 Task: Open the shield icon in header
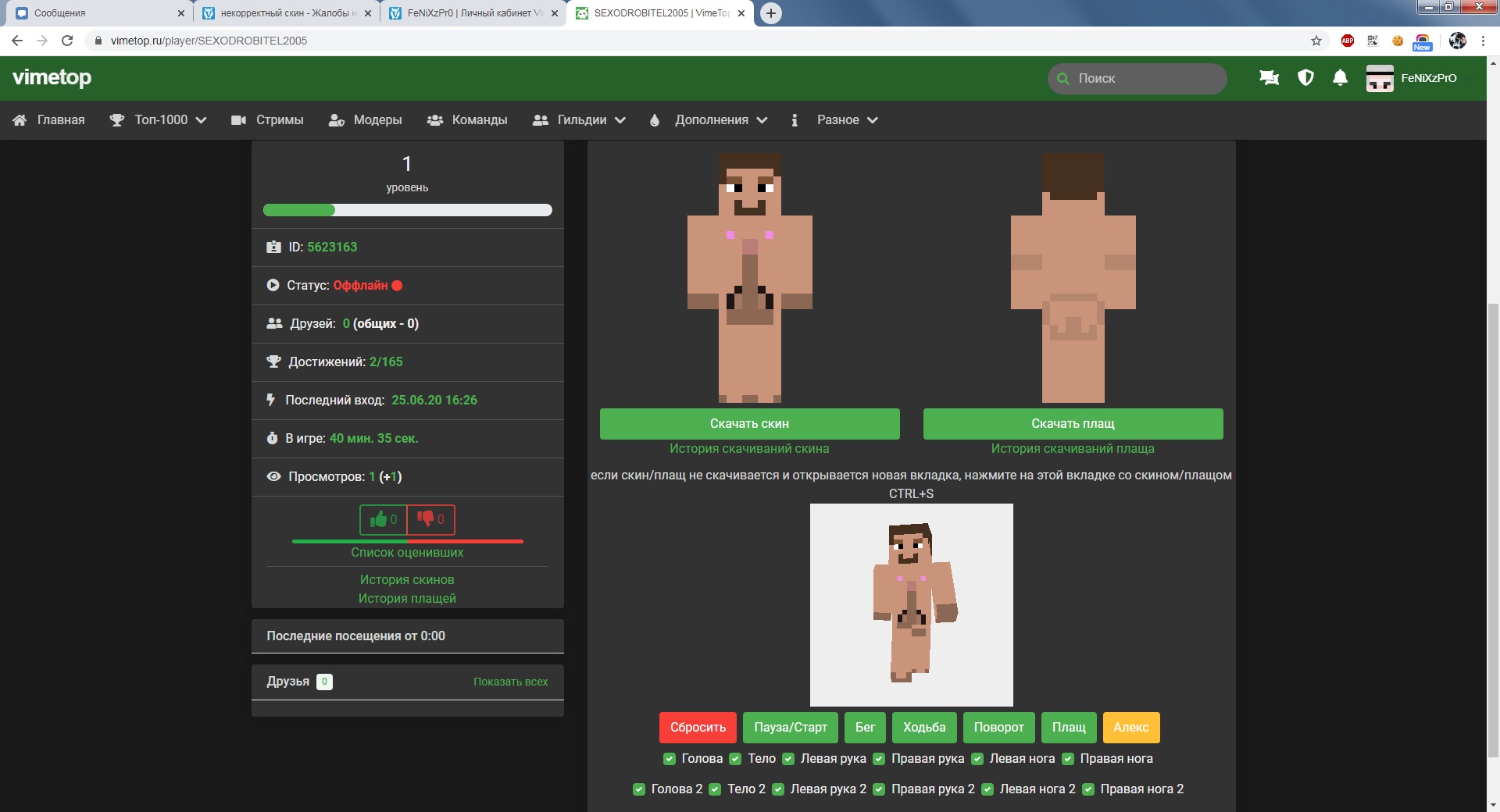(1305, 78)
